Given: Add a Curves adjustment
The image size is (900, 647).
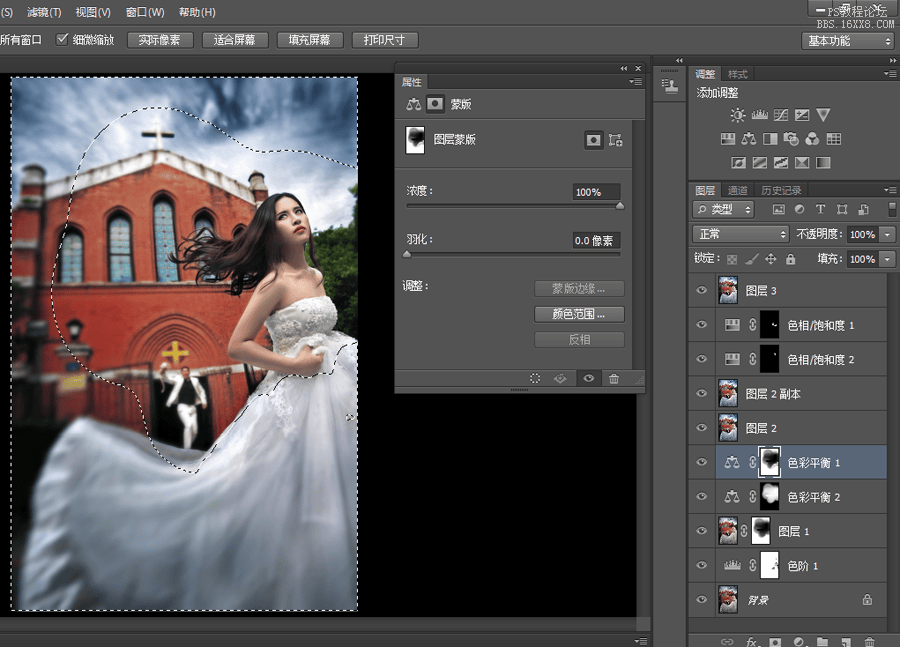Looking at the screenshot, I should pyautogui.click(x=781, y=115).
